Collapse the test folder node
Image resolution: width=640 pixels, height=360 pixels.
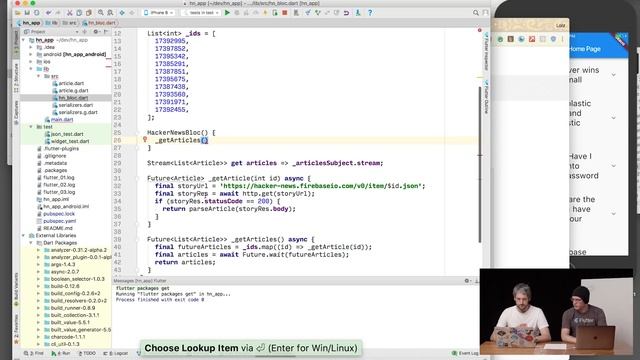click(31, 127)
